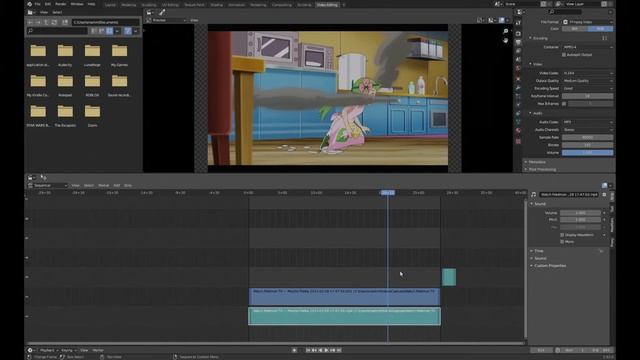The image size is (640, 360).
Task: Select thumbnail display mode in file browser
Action: coord(109,31)
